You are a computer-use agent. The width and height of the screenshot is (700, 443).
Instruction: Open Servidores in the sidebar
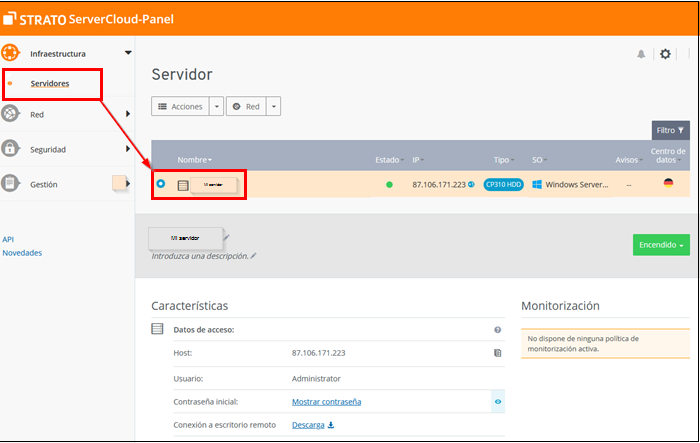[50, 84]
